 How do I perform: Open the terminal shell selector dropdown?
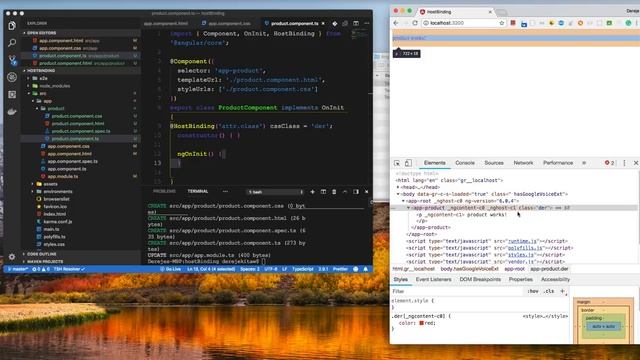click(x=275, y=192)
